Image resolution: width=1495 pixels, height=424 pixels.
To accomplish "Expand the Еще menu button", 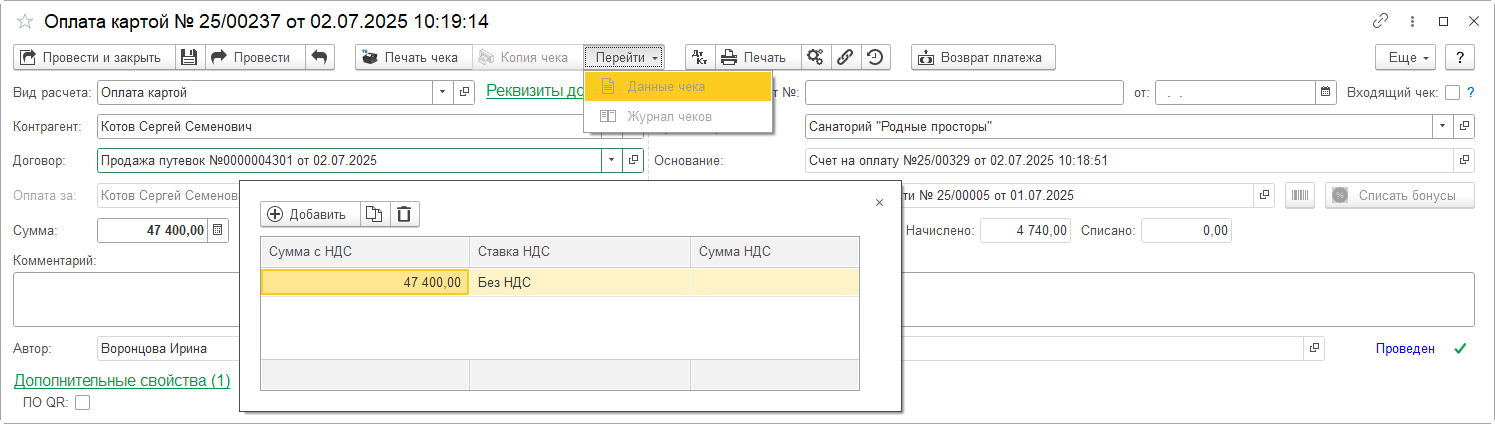I will click(x=1406, y=57).
